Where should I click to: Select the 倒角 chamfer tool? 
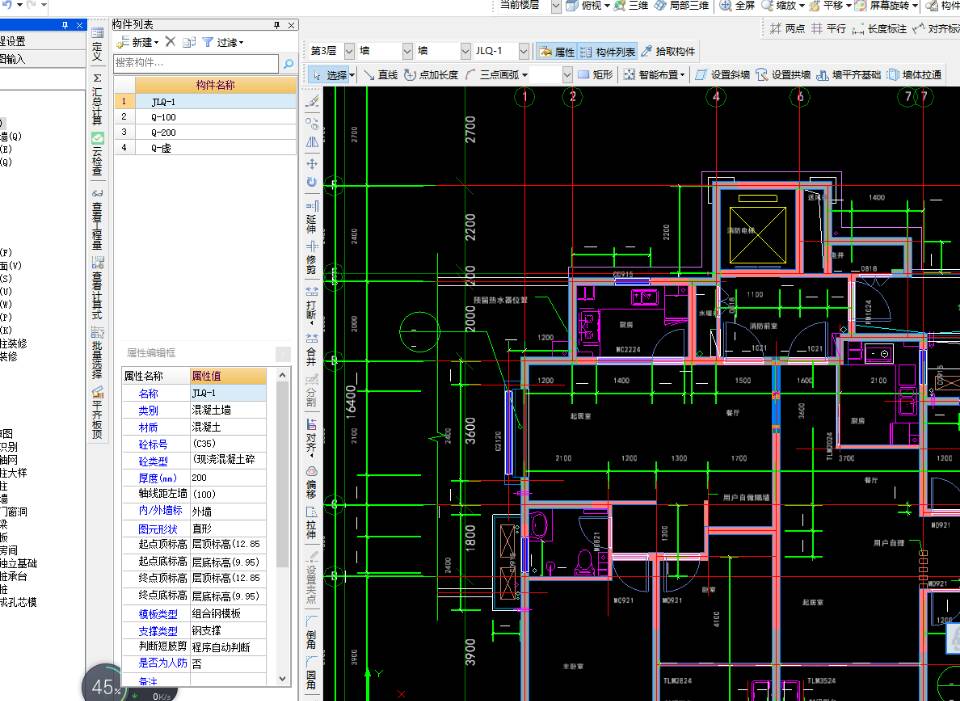pos(312,634)
